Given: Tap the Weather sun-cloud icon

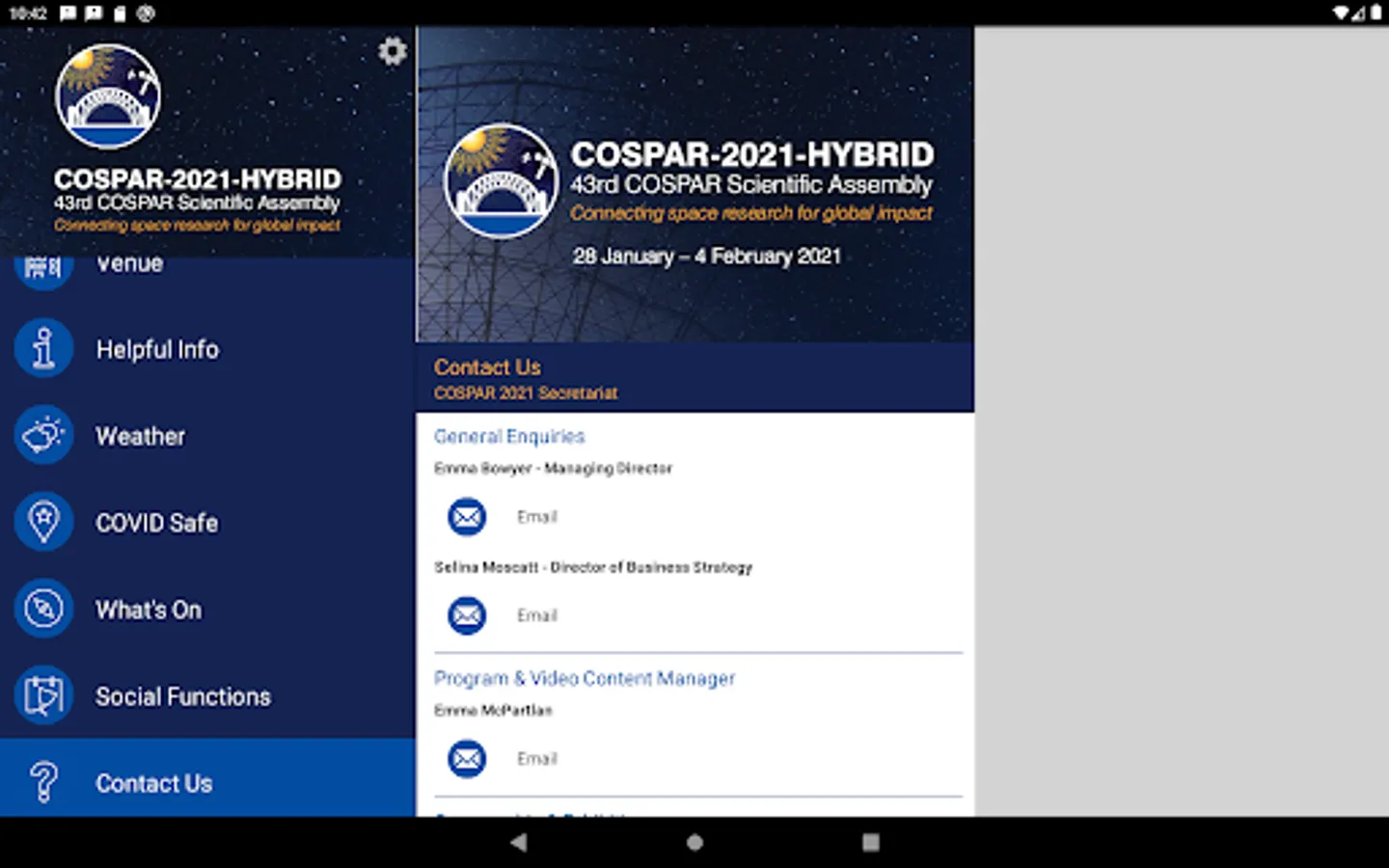Looking at the screenshot, I should 43,436.
